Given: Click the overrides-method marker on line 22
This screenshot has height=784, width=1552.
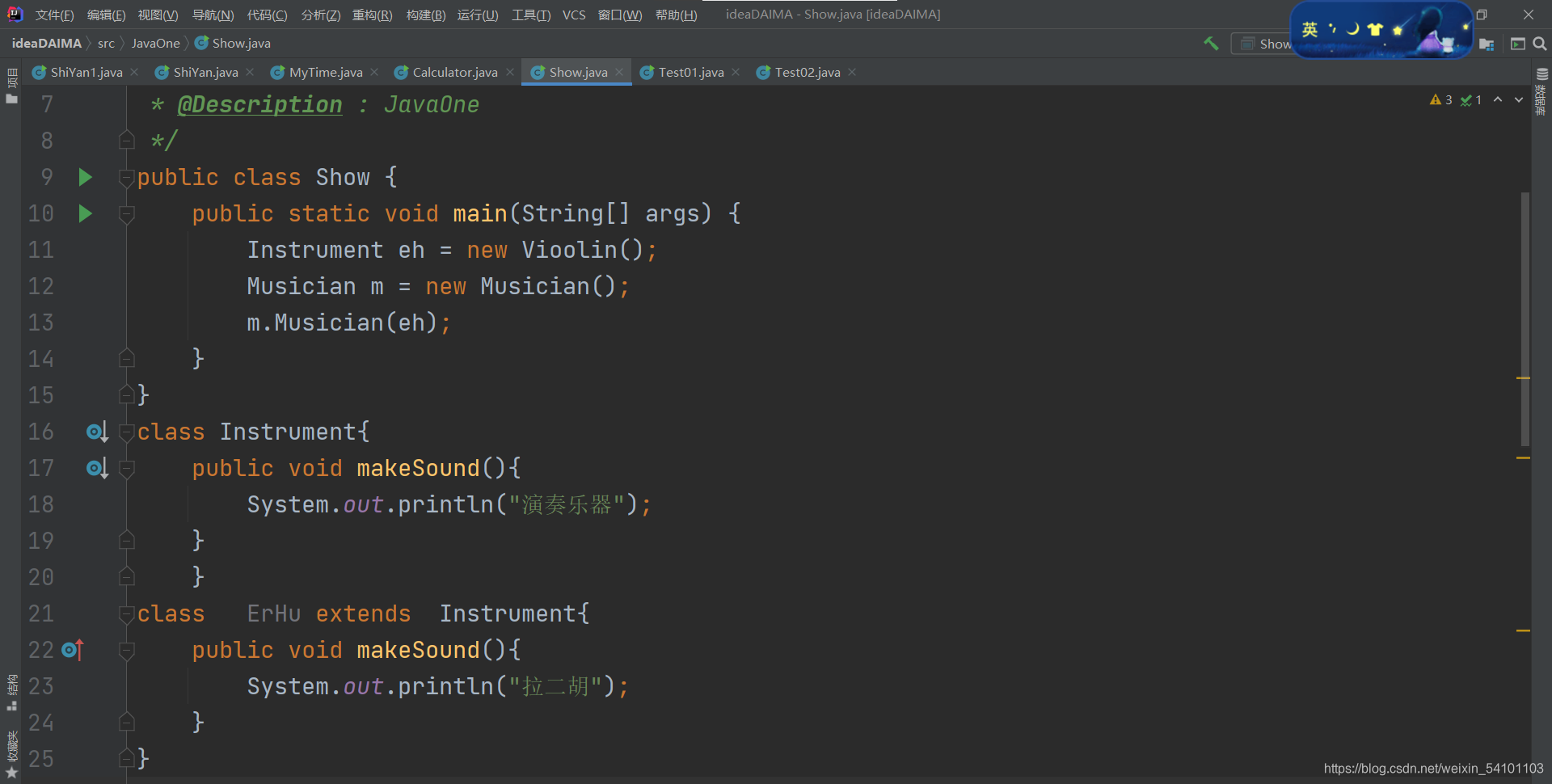Looking at the screenshot, I should click(73, 650).
